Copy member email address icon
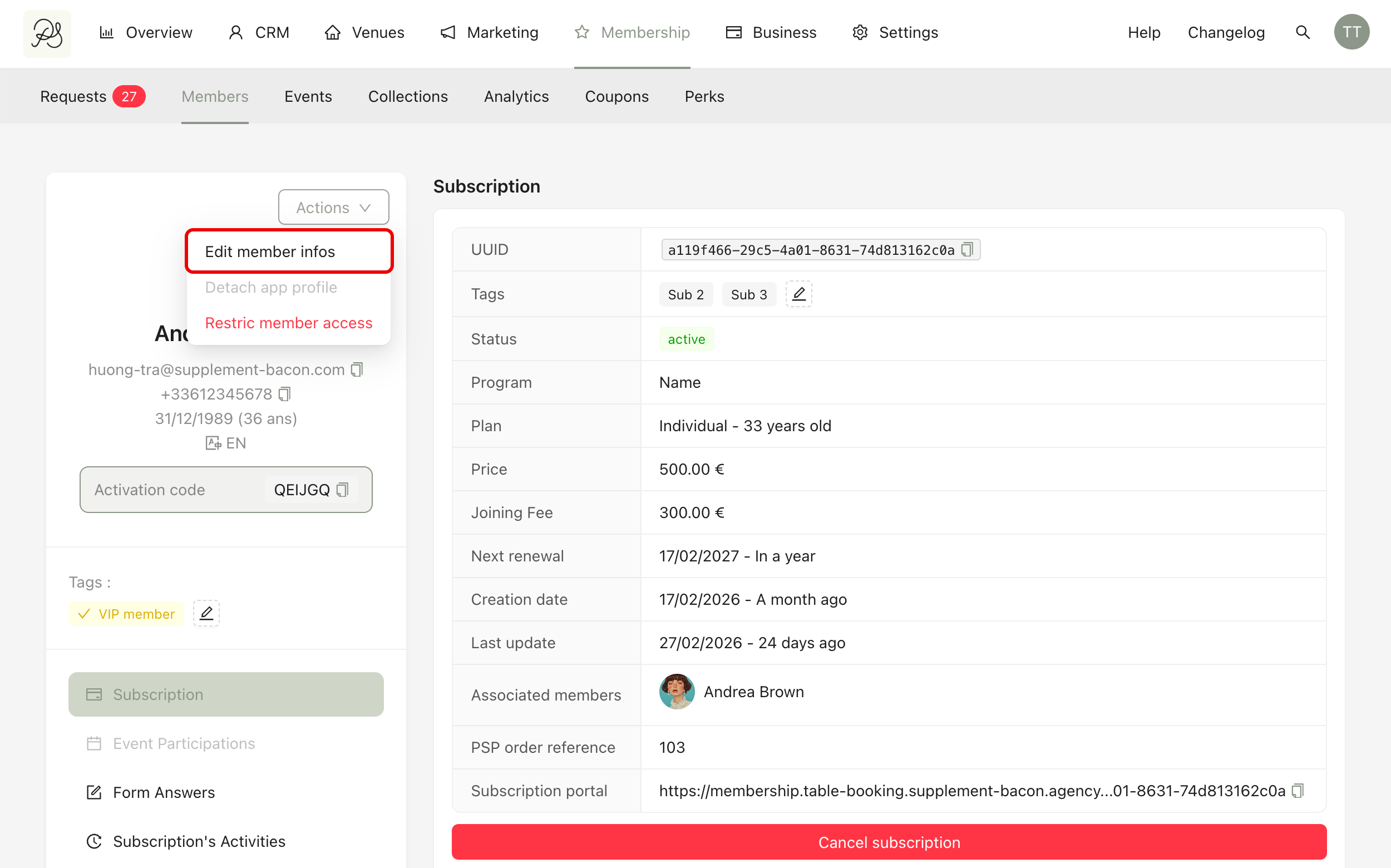 [357, 369]
